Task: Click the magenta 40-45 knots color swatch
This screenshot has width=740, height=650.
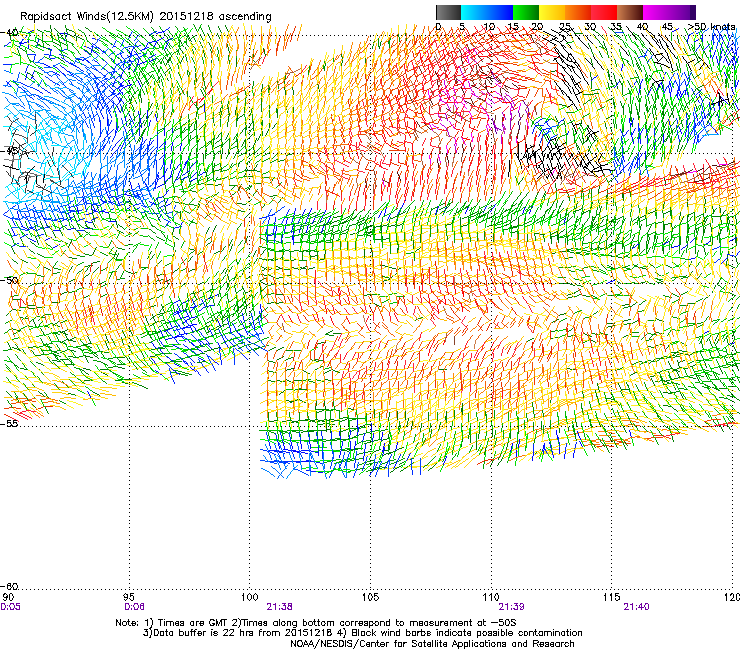Action: coord(656,12)
